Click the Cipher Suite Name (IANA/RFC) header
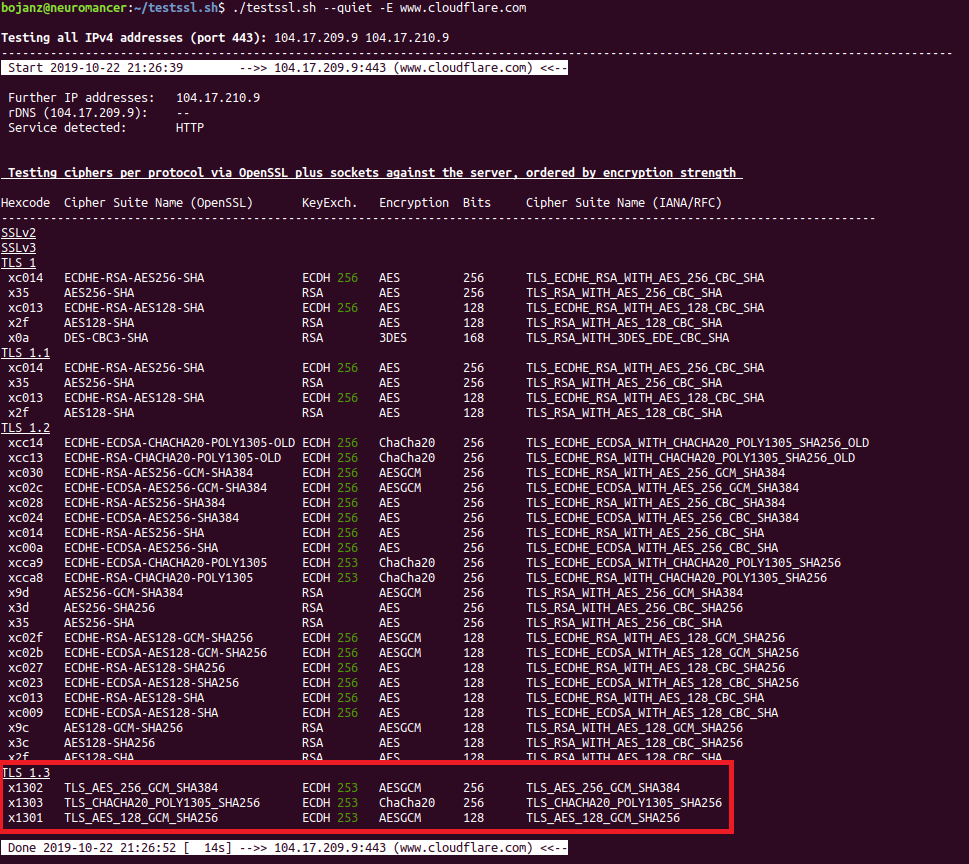The width and height of the screenshot is (969, 864). point(623,203)
